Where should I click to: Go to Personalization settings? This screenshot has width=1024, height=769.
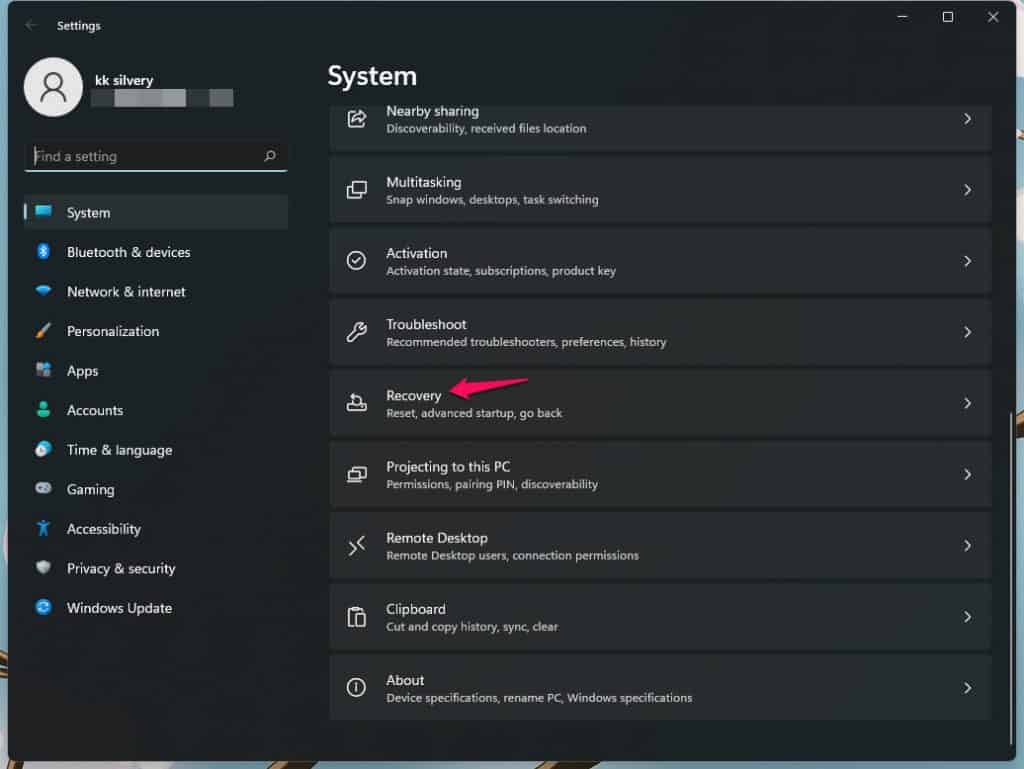pyautogui.click(x=113, y=331)
